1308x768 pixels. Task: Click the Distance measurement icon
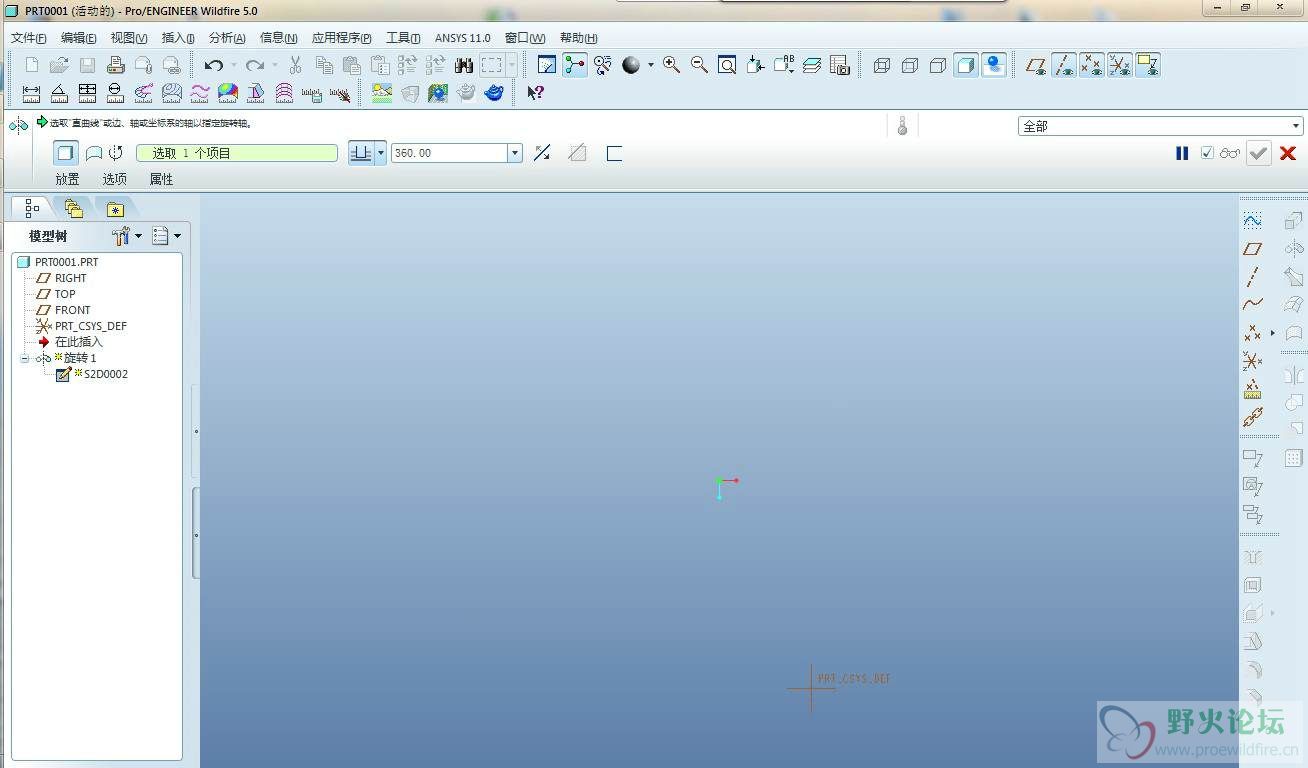point(31,94)
